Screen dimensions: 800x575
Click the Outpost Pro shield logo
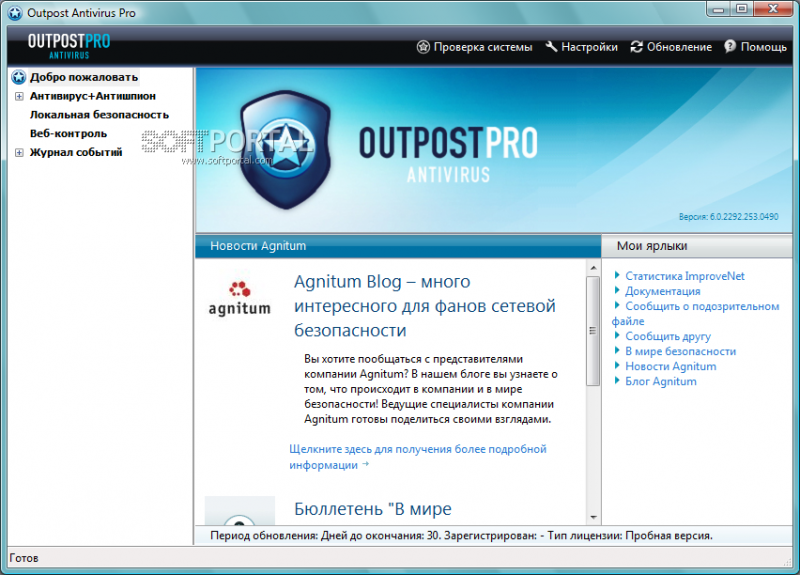click(x=286, y=149)
